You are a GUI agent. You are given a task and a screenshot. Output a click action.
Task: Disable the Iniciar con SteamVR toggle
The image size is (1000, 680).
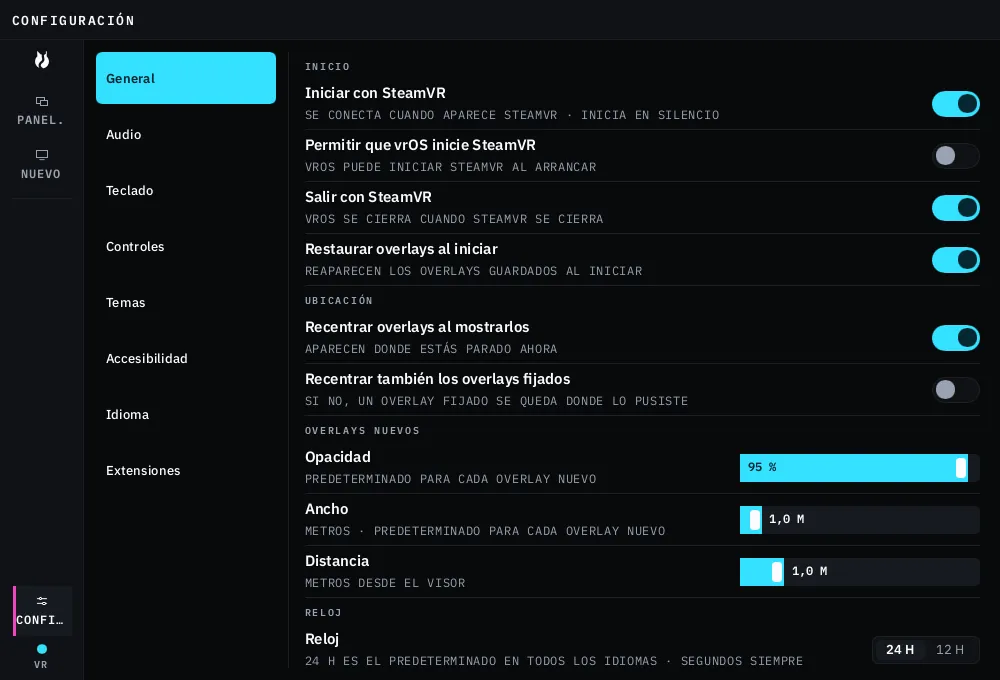coord(955,104)
